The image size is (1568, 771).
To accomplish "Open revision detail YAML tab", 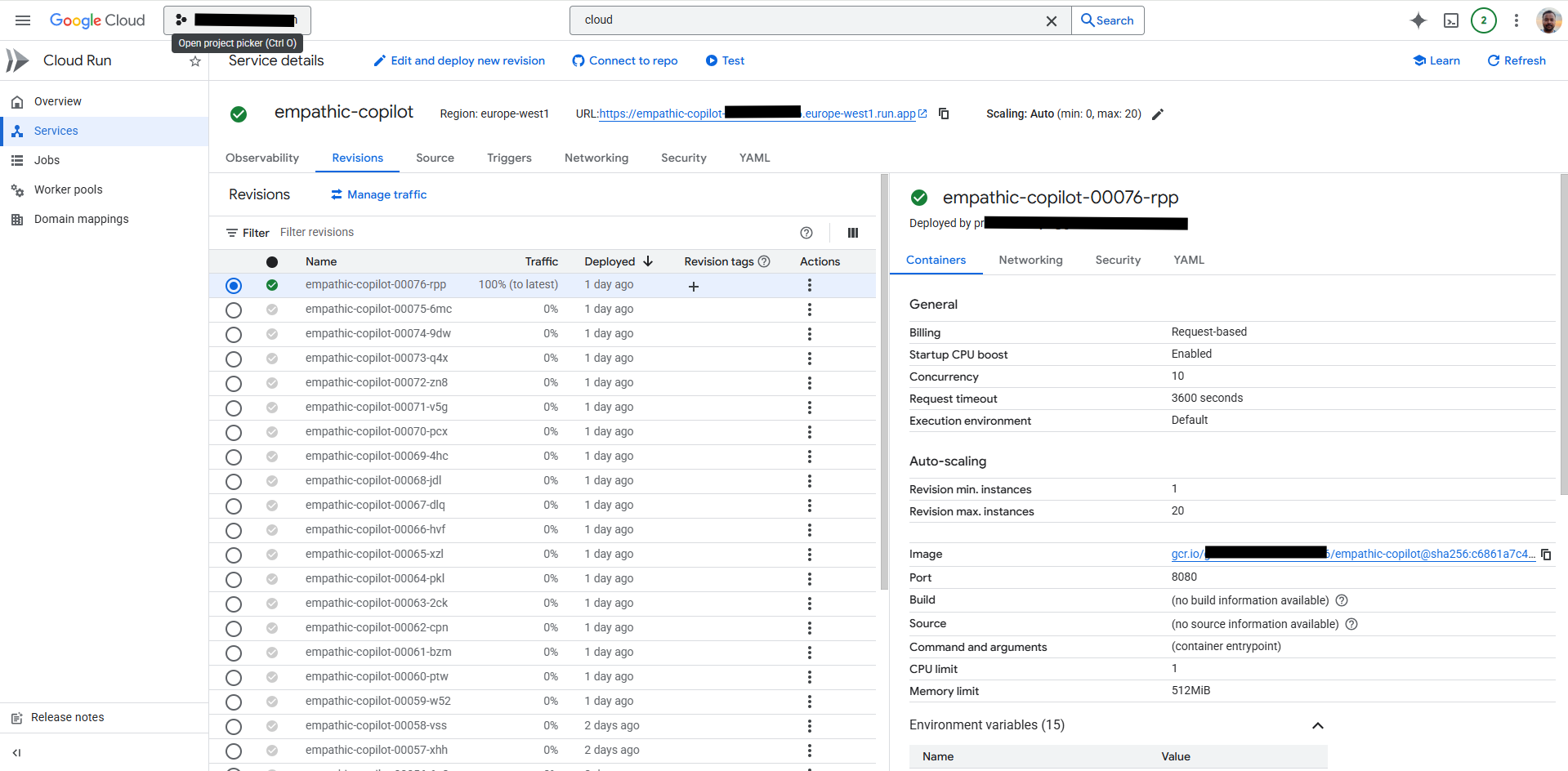I will 1189,260.
